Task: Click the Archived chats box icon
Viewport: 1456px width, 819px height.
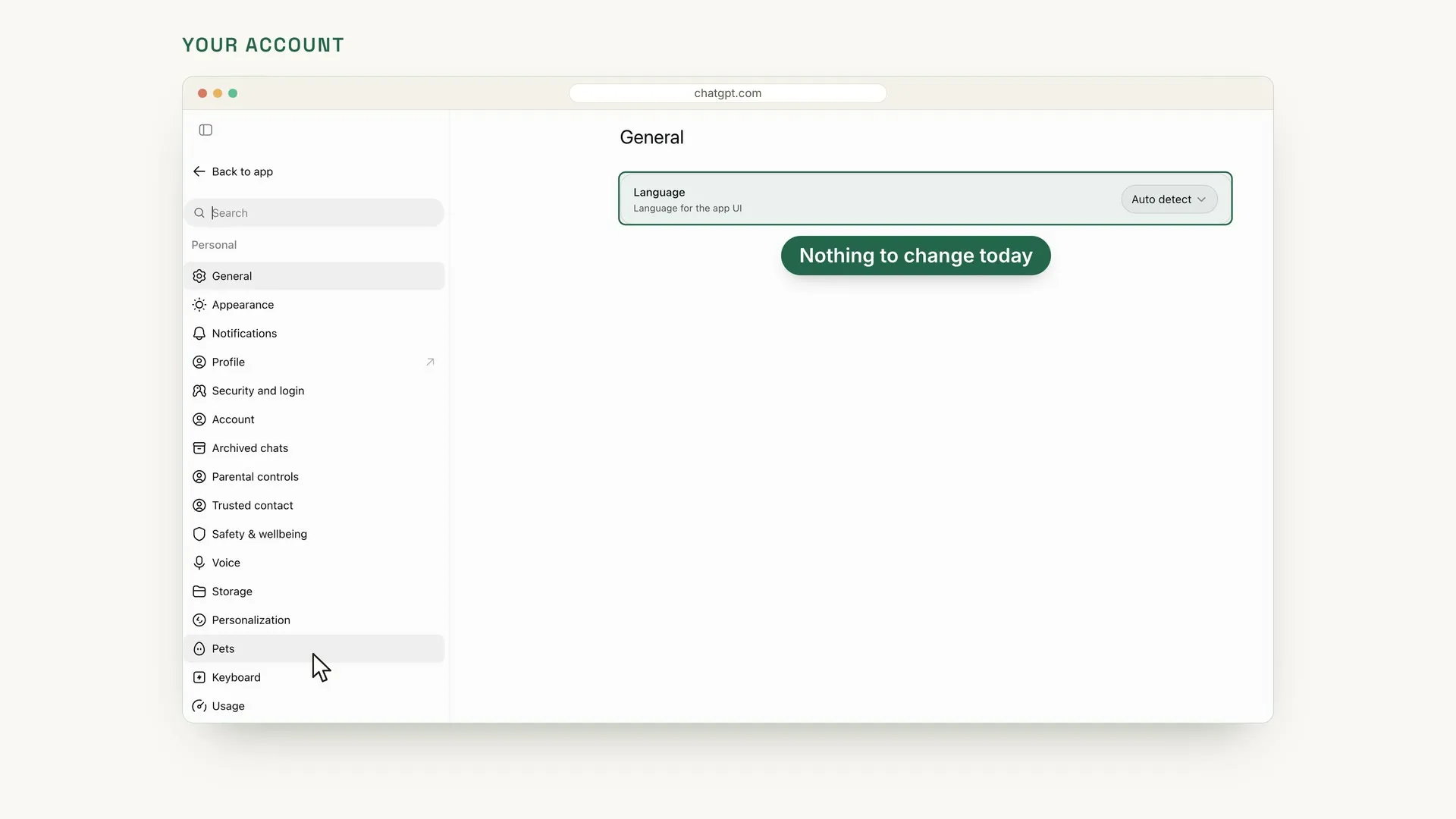Action: (199, 448)
